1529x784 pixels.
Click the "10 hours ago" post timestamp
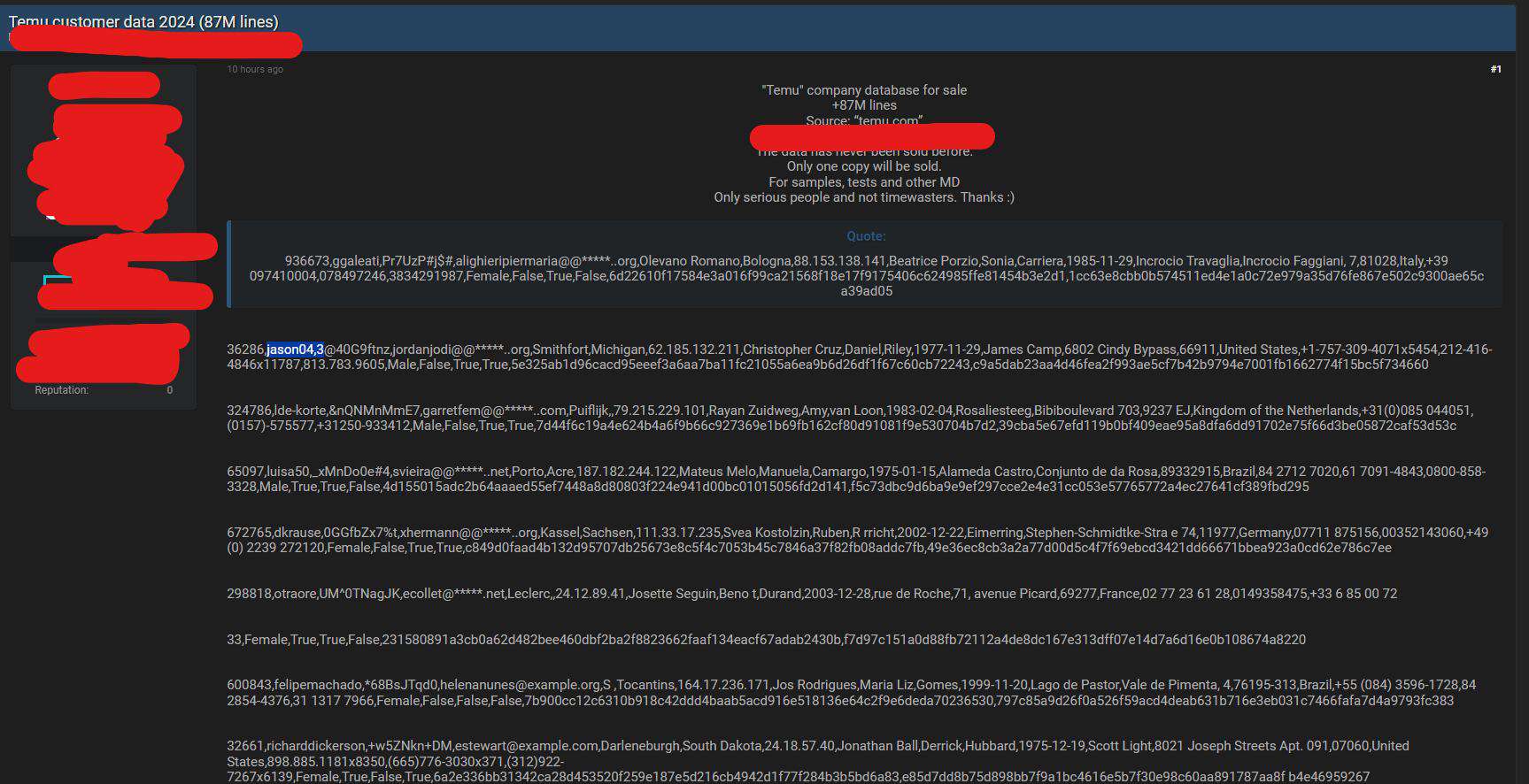[x=255, y=69]
